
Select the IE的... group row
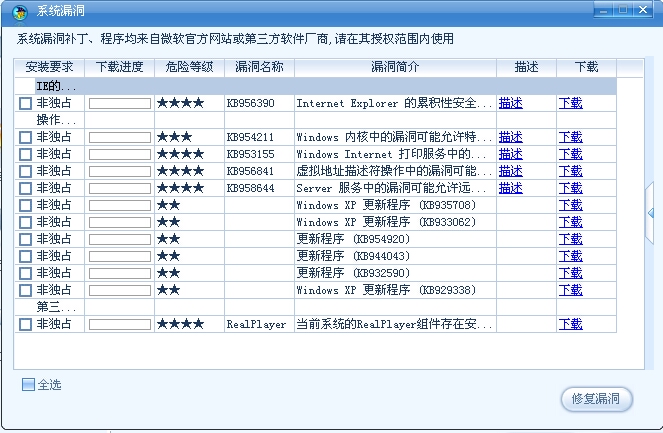coord(315,86)
